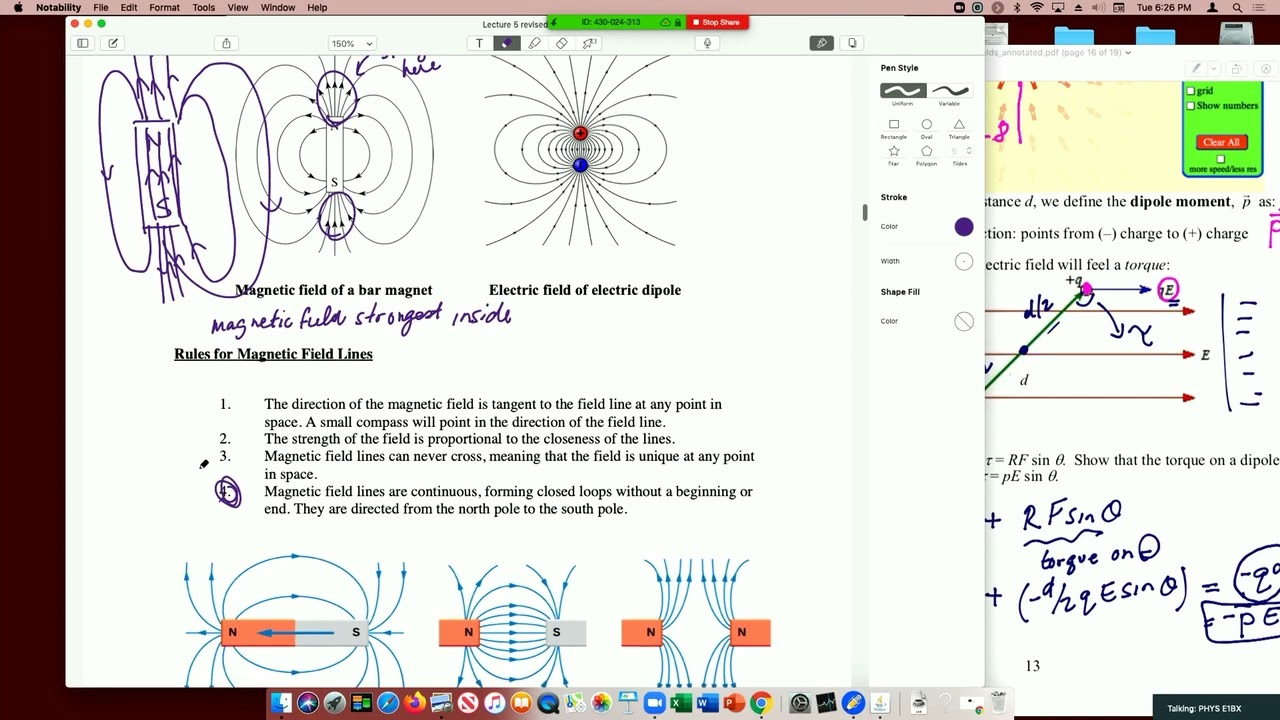This screenshot has height=720, width=1280.
Task: Open the Edit menu
Action: (129, 8)
